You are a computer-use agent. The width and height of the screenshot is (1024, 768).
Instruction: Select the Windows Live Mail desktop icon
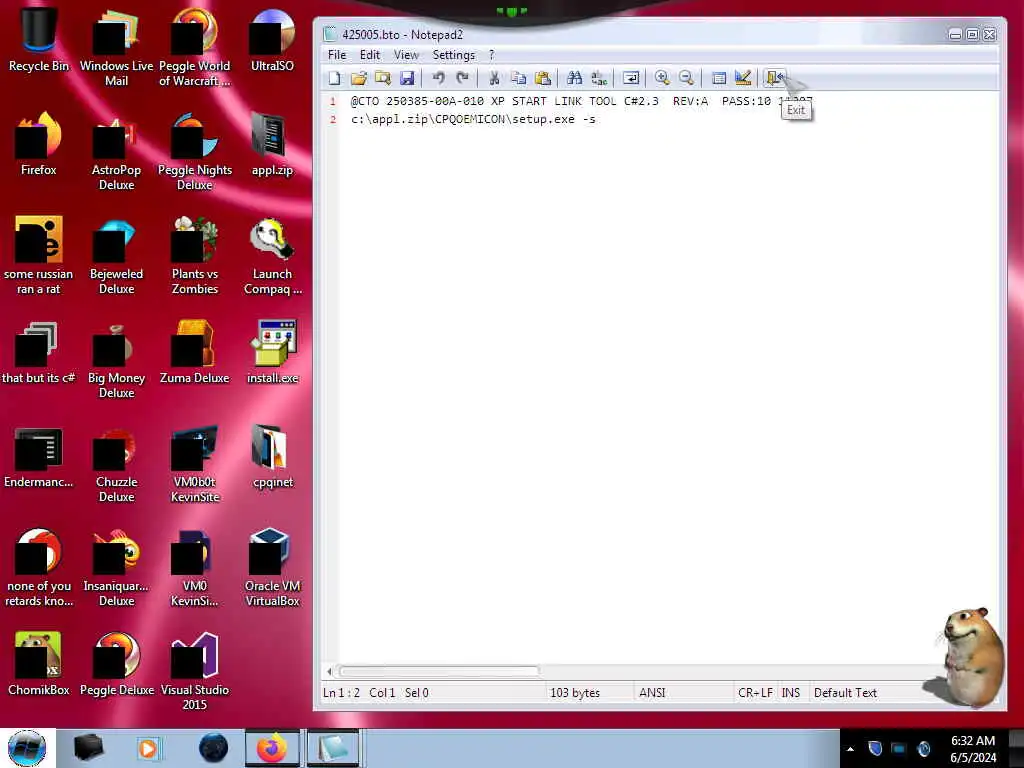point(116,46)
